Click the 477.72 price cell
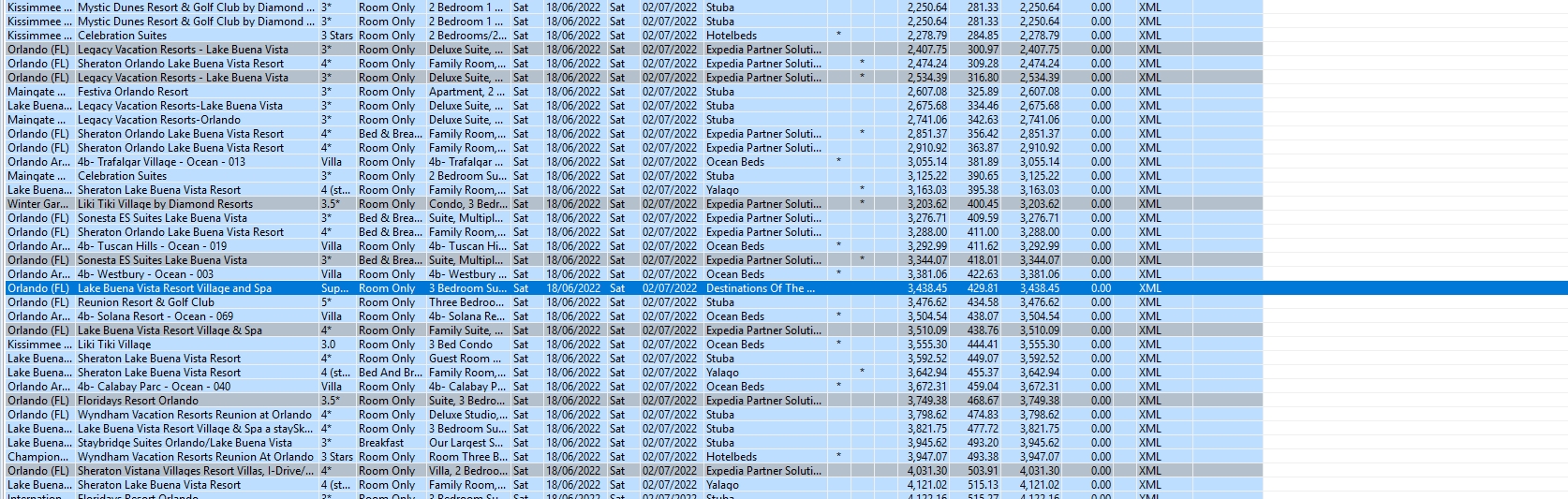 [983, 429]
